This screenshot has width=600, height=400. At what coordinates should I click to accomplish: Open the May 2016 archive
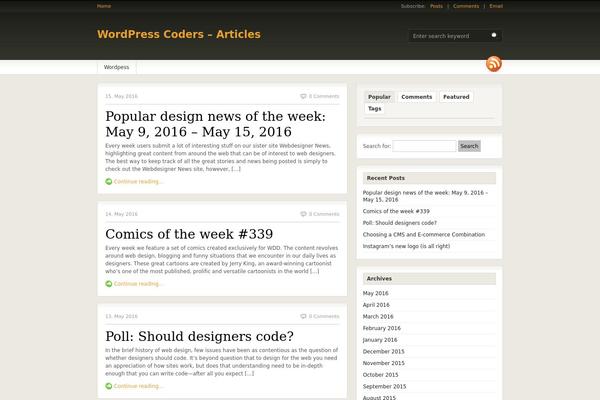pyautogui.click(x=375, y=293)
